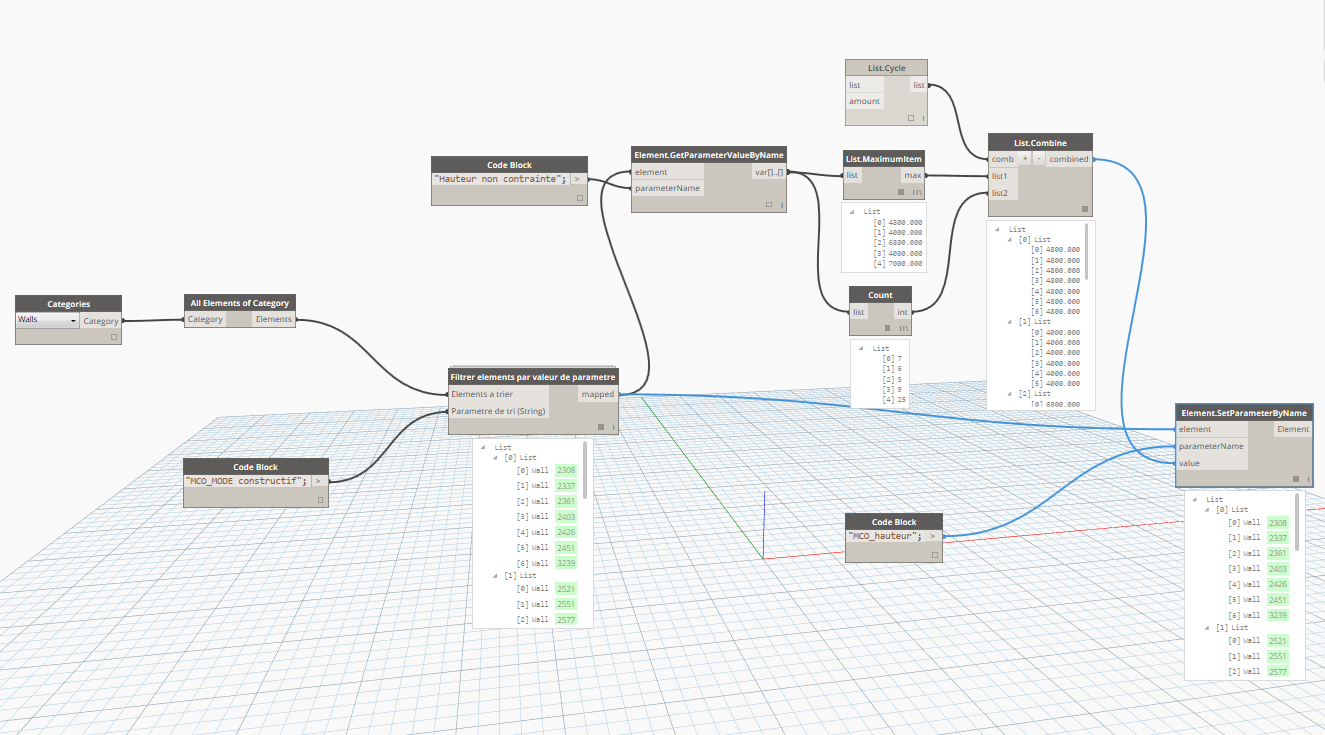Select the Element.SetParameterByName node header
The width and height of the screenshot is (1325, 735).
1243,413
